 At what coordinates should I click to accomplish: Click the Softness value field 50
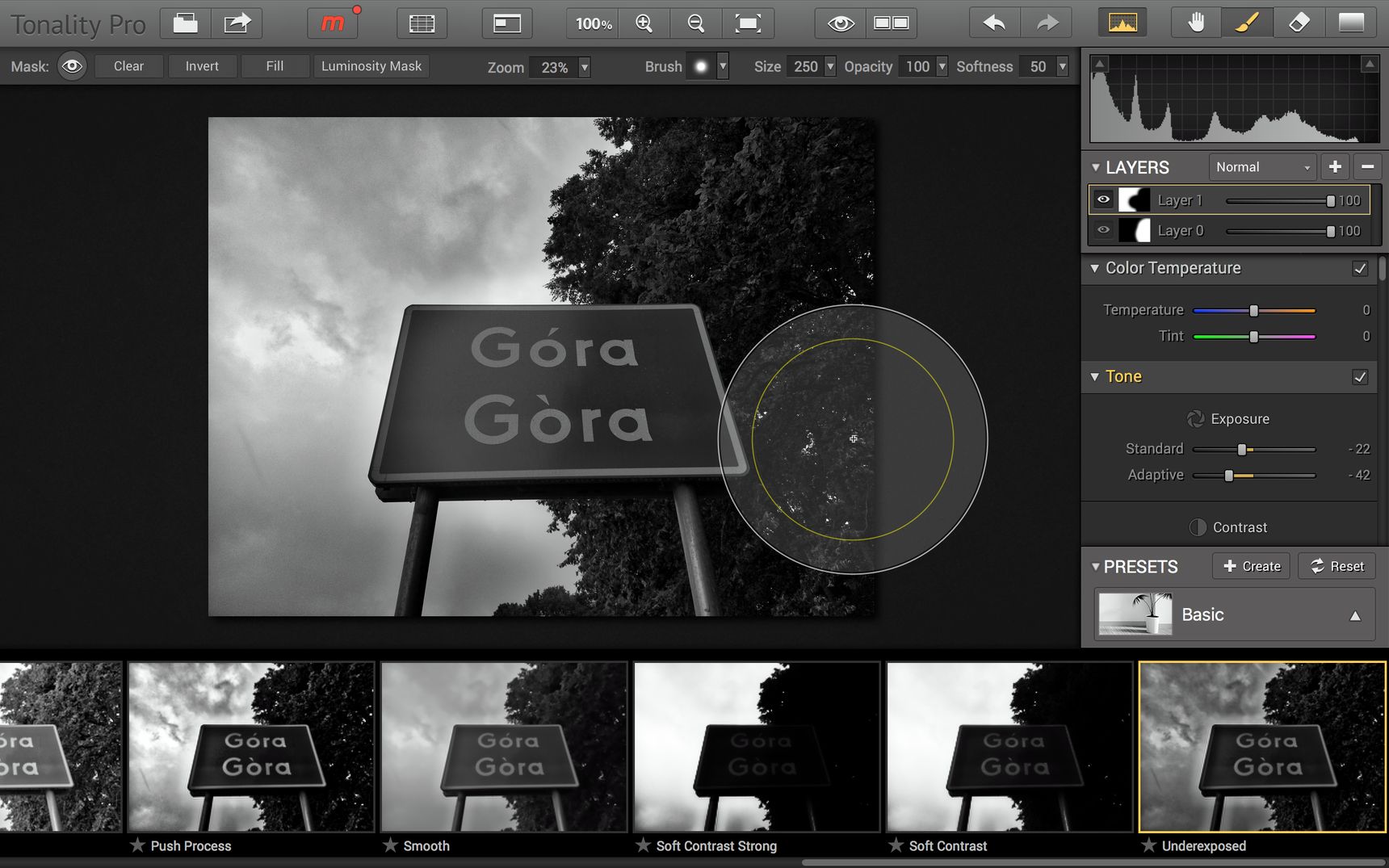1038,66
